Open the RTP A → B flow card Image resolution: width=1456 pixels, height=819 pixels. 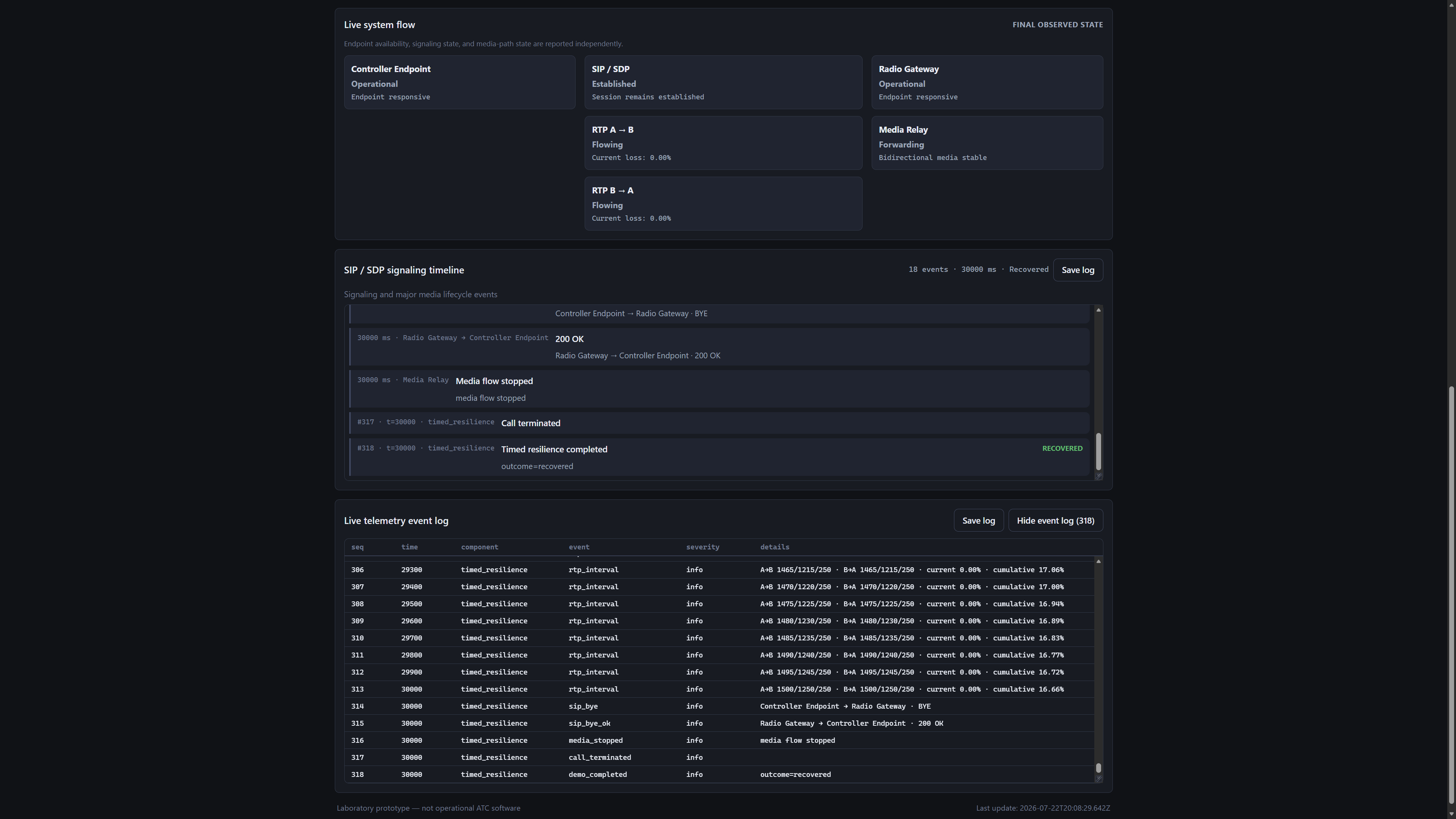click(723, 143)
